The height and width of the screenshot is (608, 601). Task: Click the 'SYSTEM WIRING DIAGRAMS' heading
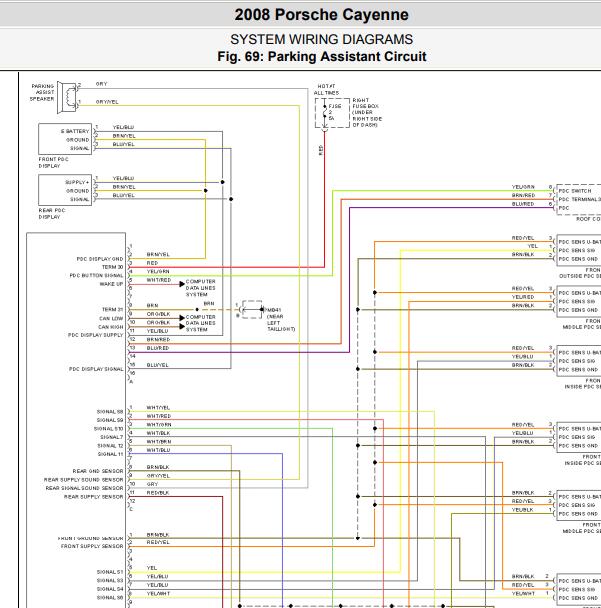(321, 39)
